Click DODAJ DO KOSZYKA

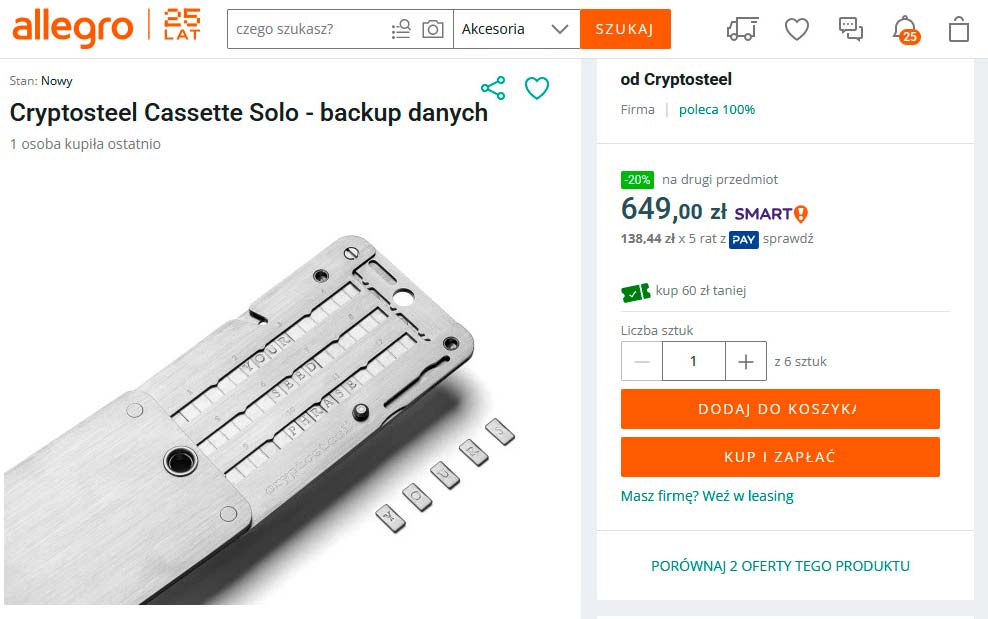click(x=780, y=409)
